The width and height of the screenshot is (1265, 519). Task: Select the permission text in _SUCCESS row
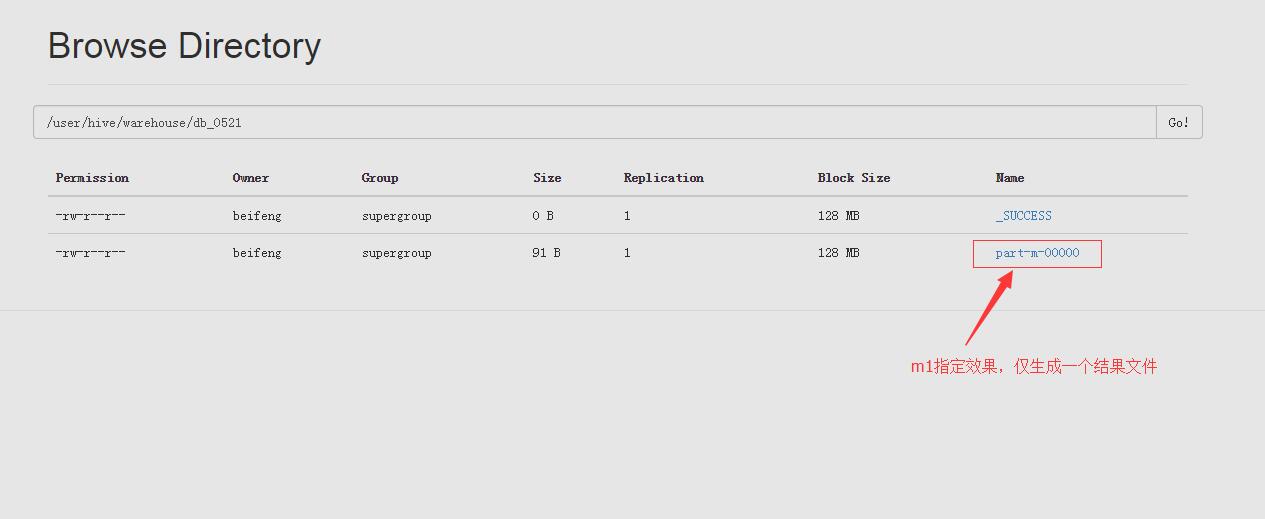coord(90,216)
